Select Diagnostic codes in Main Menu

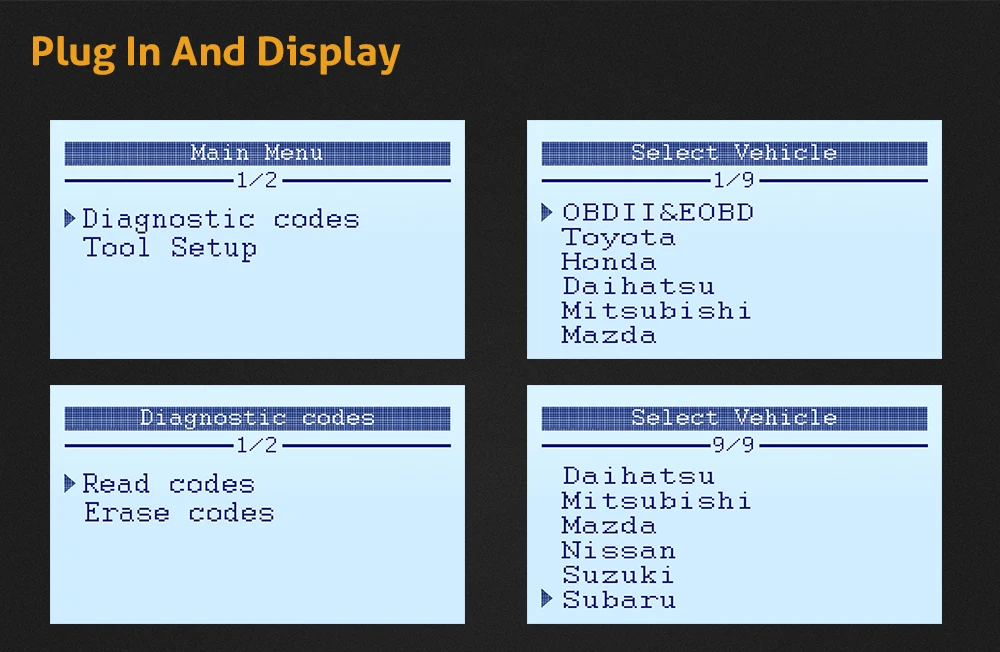pos(221,219)
